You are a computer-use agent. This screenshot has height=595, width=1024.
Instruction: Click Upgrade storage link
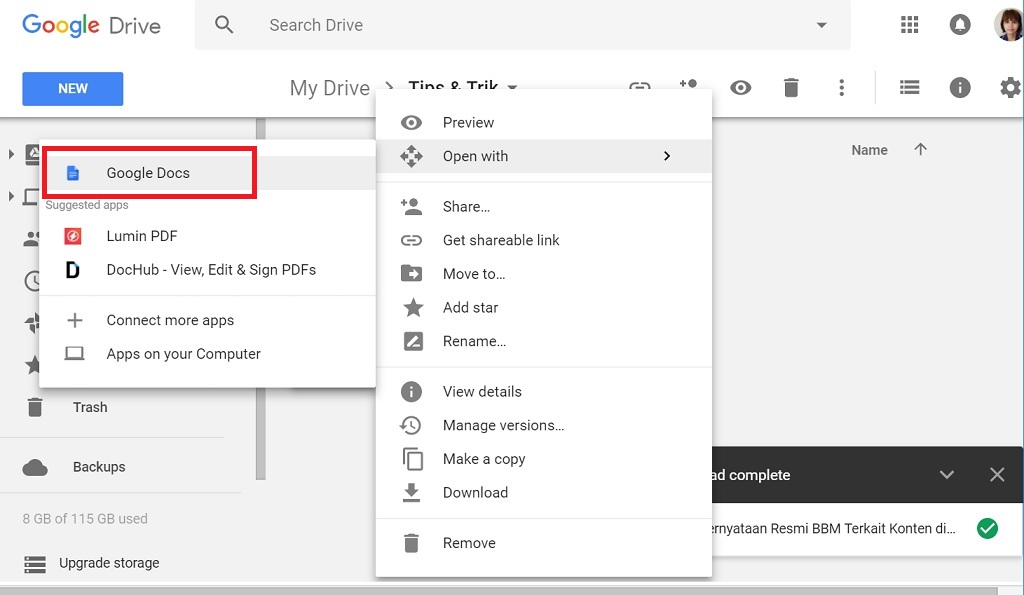(109, 563)
